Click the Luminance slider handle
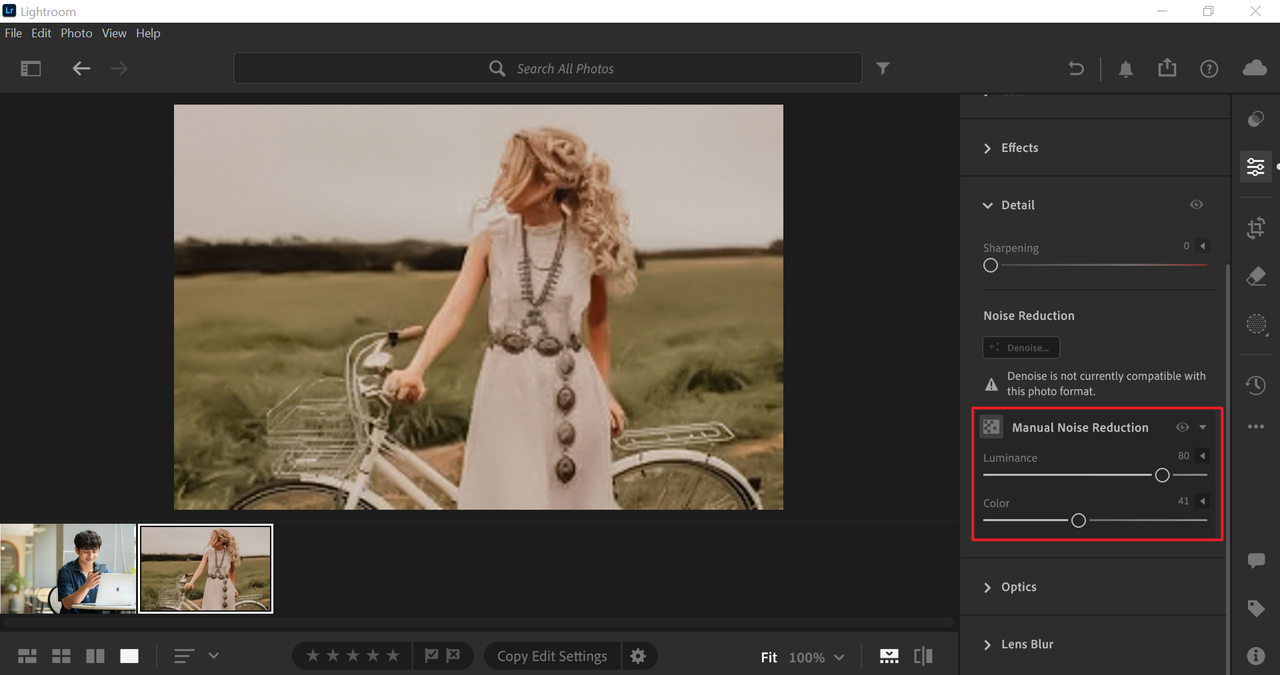Screen dimensions: 1280x675 point(1162,475)
